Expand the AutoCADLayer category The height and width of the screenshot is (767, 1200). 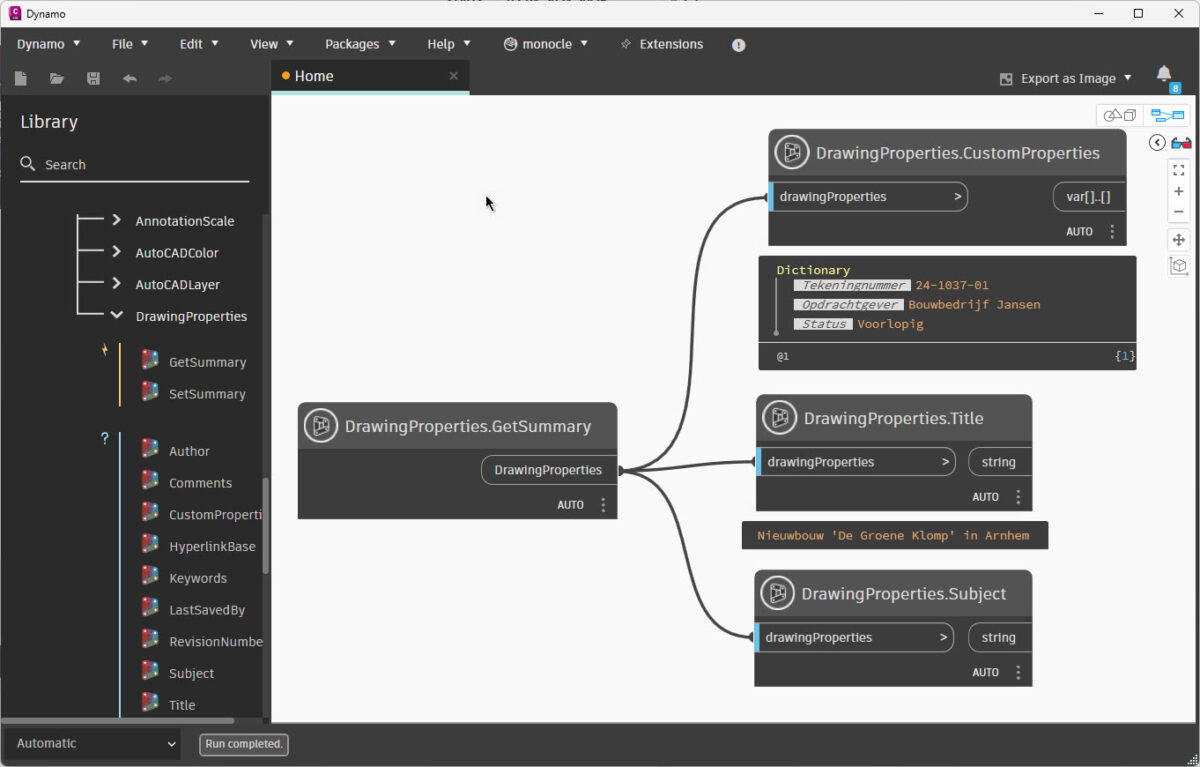[x=116, y=284]
